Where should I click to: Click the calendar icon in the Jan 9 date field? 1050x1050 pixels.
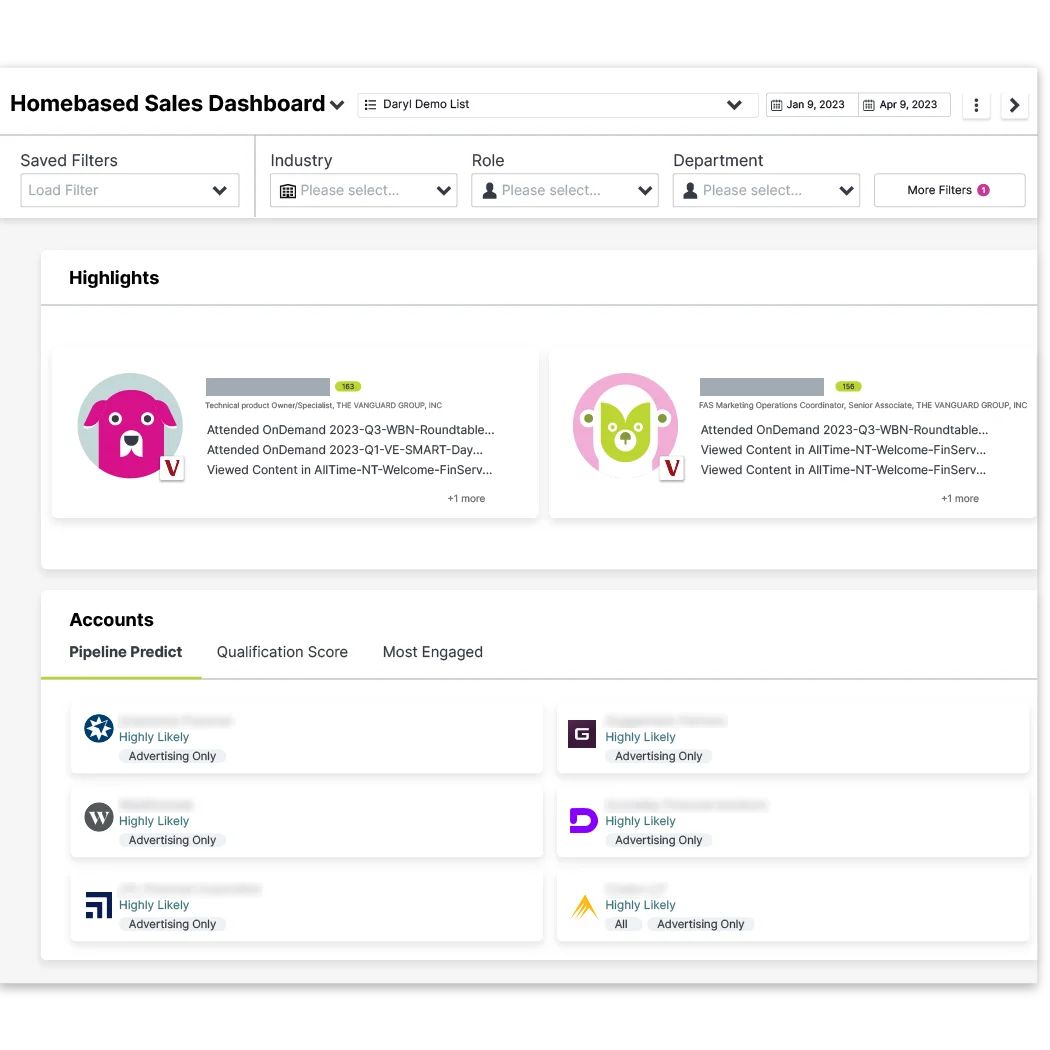[775, 104]
